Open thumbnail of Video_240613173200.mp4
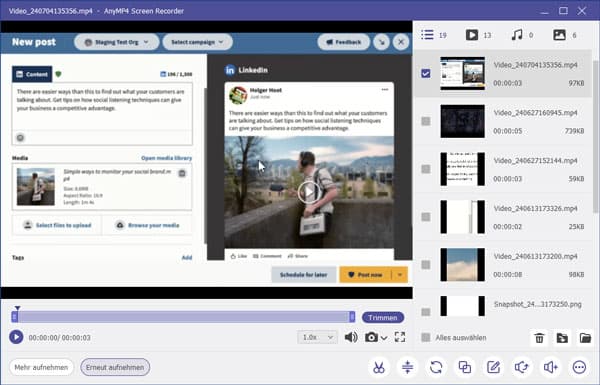 coord(462,265)
